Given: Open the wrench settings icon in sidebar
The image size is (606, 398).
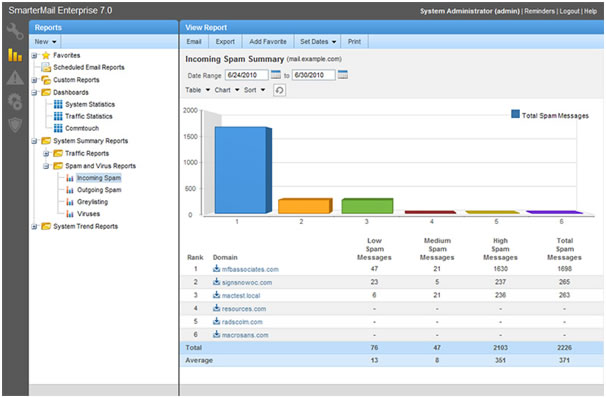Looking at the screenshot, I should (x=15, y=32).
